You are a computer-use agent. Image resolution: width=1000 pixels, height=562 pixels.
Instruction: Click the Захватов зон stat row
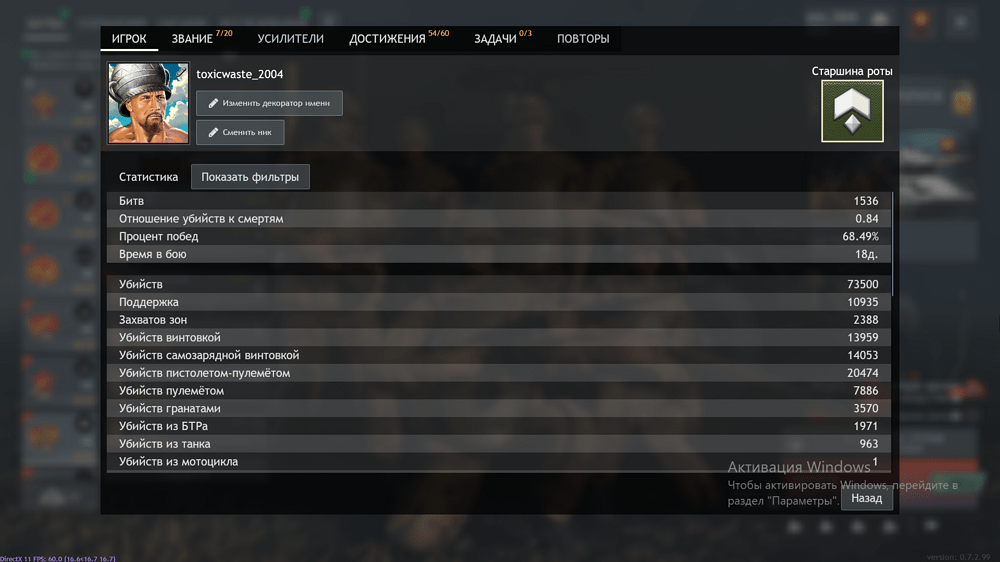[x=498, y=320]
